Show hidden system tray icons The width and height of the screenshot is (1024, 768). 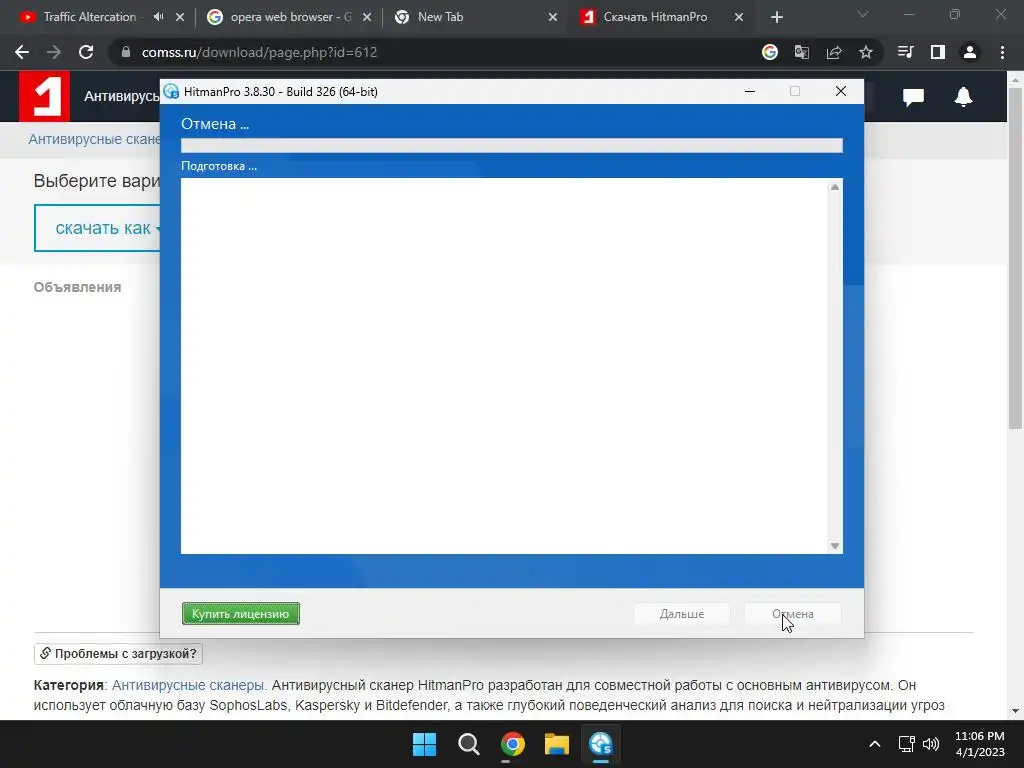coord(875,744)
